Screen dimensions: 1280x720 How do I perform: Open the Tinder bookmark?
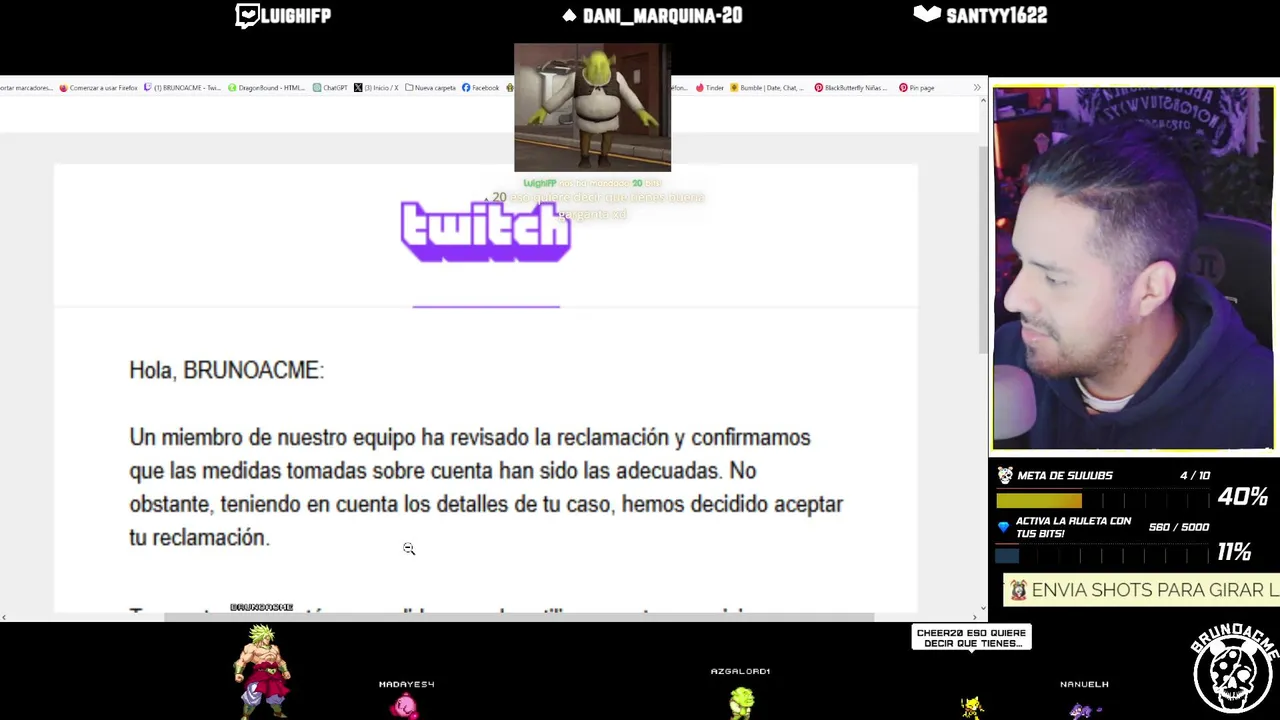710,88
